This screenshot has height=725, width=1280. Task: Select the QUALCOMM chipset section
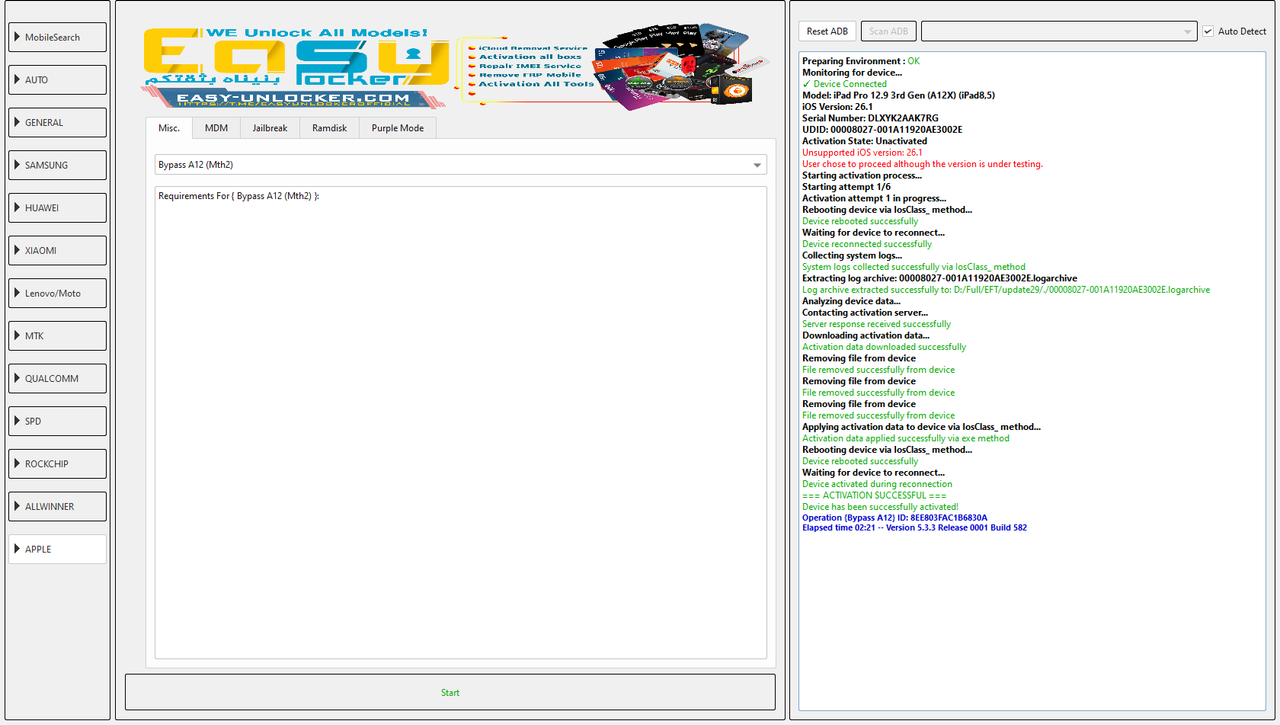(x=58, y=378)
